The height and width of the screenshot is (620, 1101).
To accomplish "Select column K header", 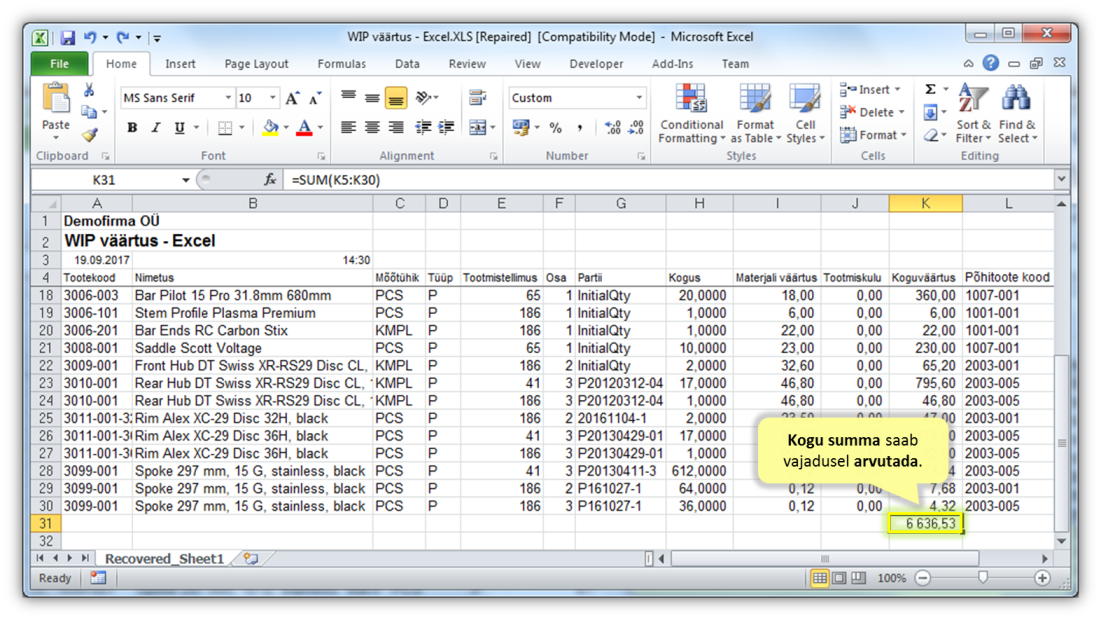I will click(x=925, y=204).
